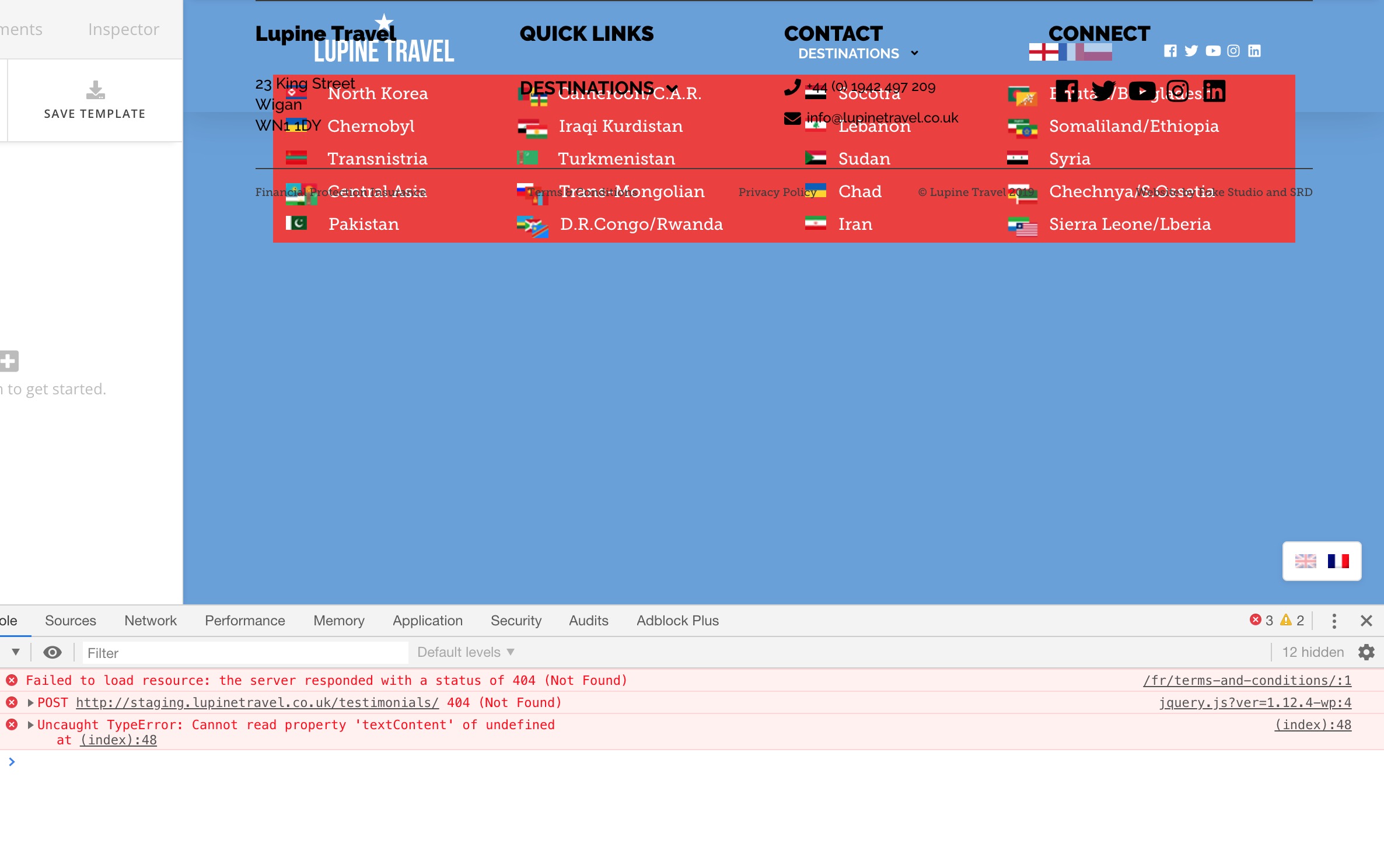1384x868 pixels.
Task: Click the small Instagram icon in header
Action: click(1233, 51)
